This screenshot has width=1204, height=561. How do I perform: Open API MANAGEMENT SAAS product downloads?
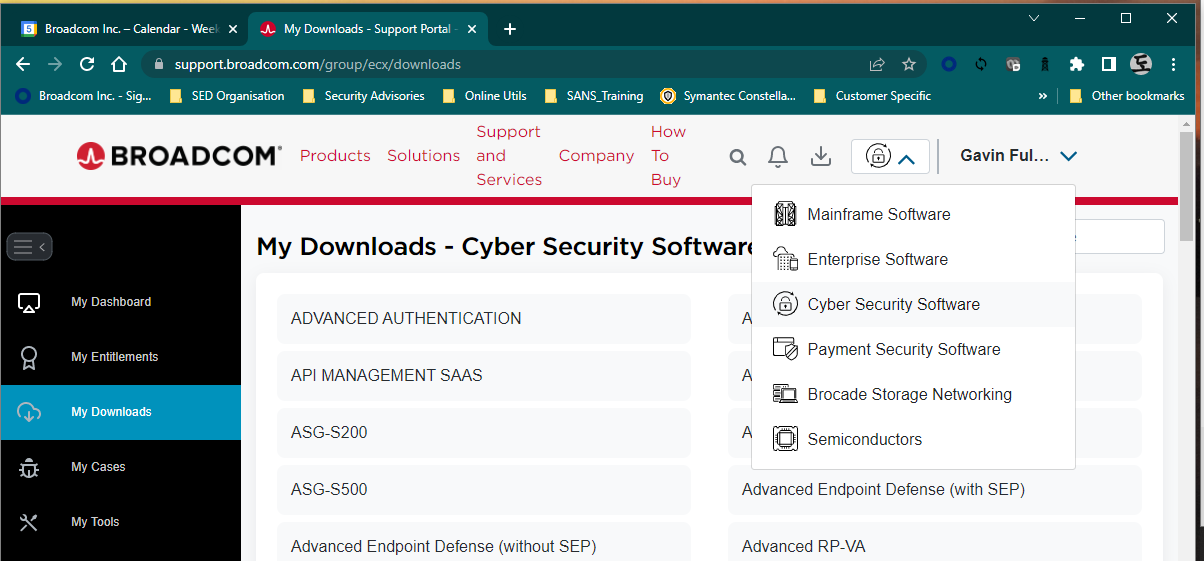coord(484,376)
